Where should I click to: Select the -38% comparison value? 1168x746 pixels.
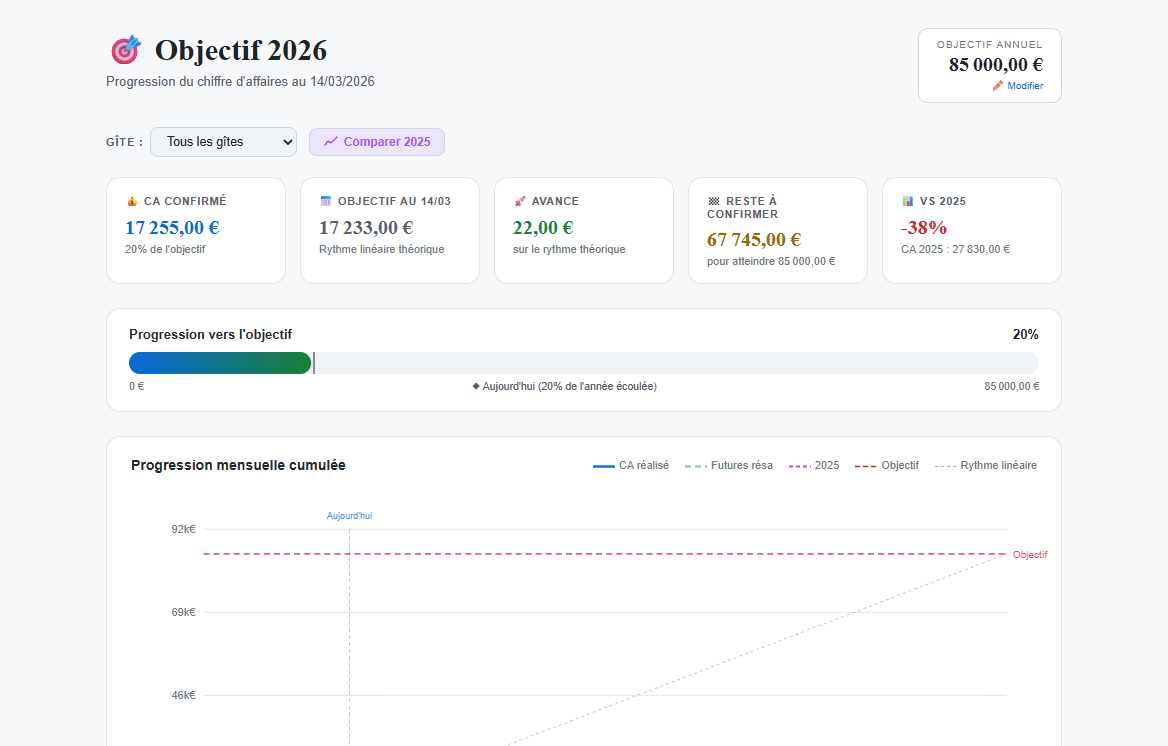click(x=924, y=227)
